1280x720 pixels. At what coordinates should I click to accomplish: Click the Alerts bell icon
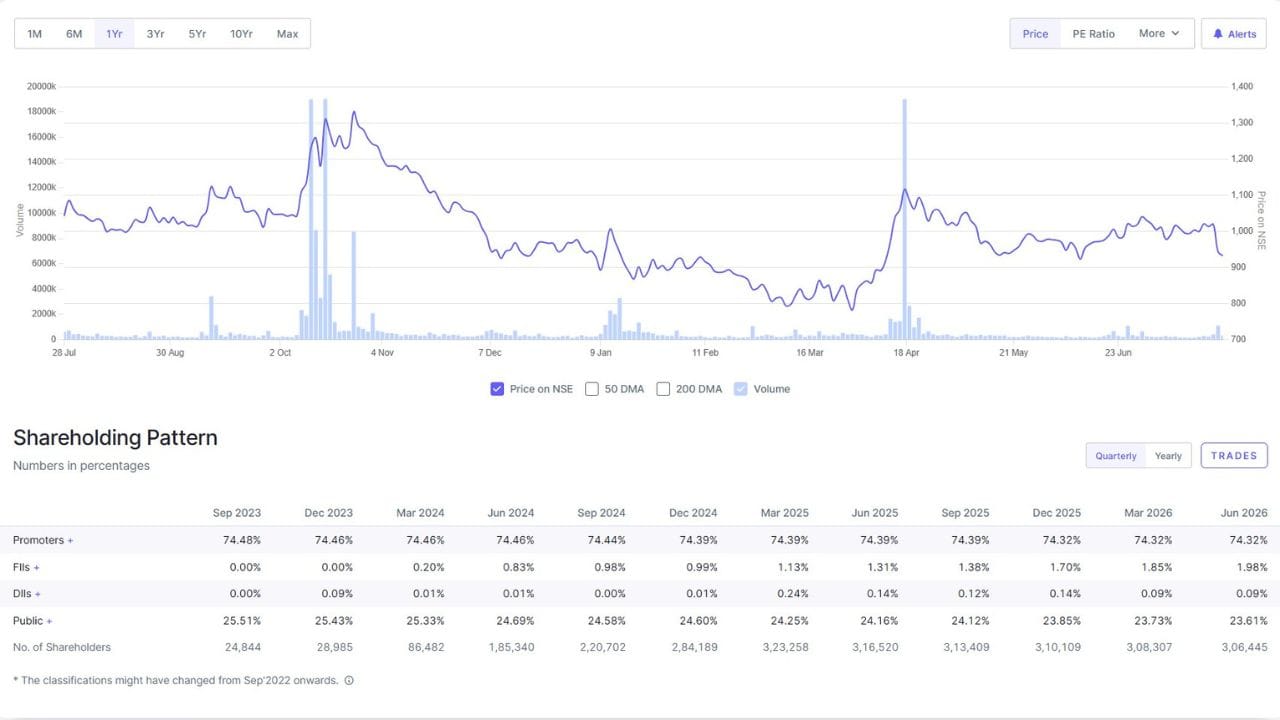coord(1218,34)
